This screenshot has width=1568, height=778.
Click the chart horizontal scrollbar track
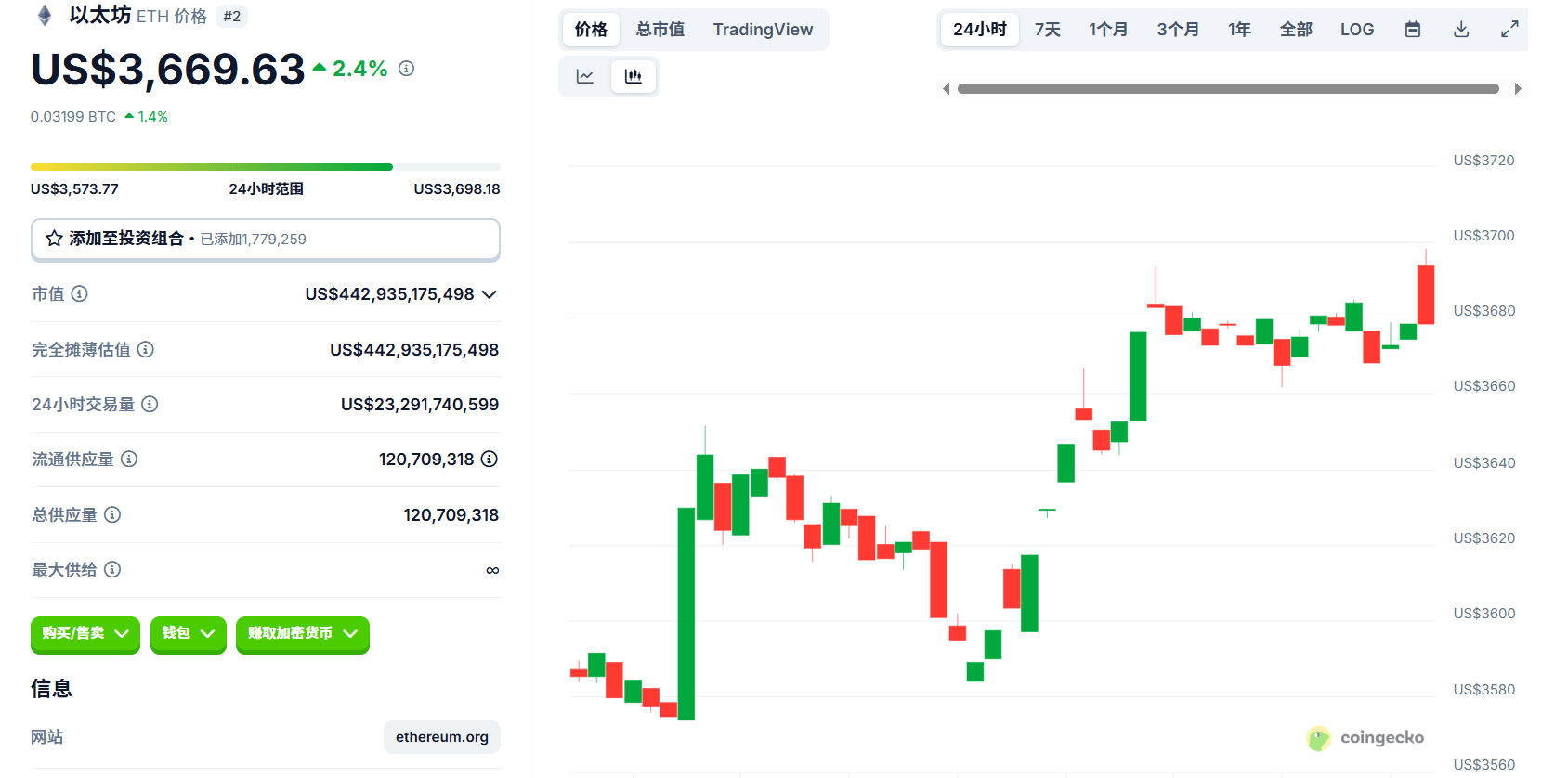tap(1228, 89)
